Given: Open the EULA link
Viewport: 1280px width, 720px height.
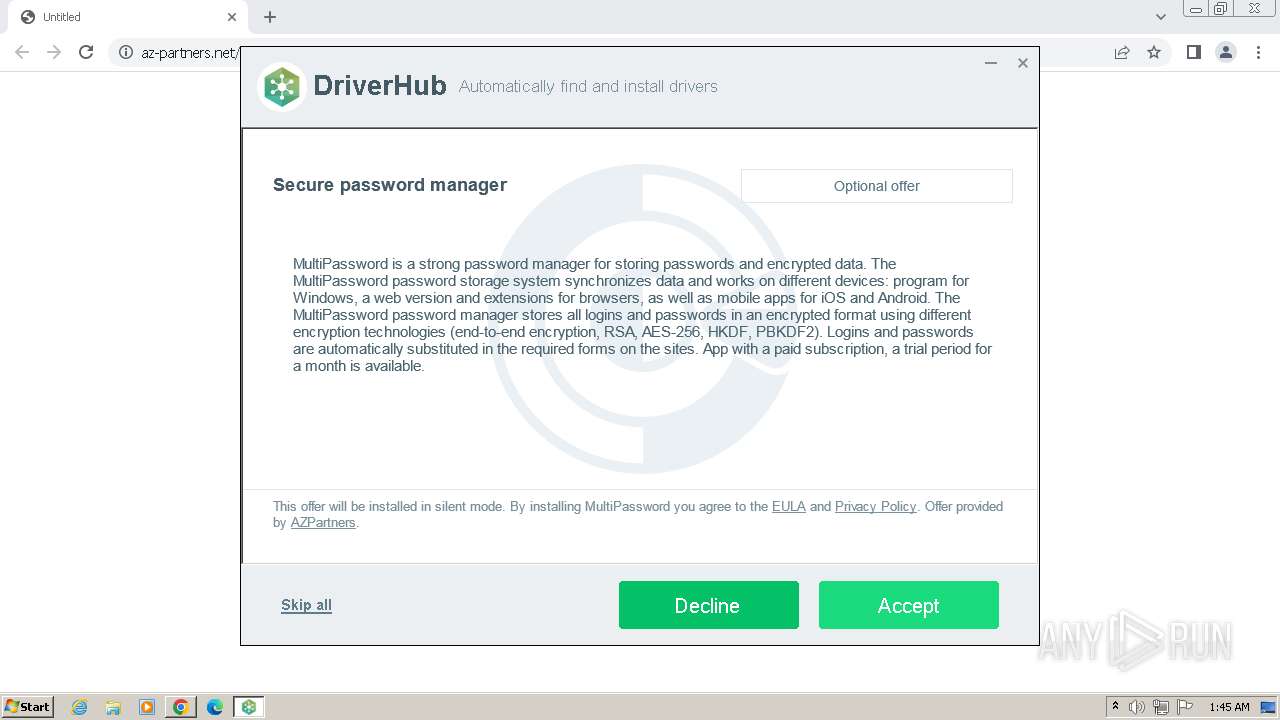Looking at the screenshot, I should pos(788,506).
